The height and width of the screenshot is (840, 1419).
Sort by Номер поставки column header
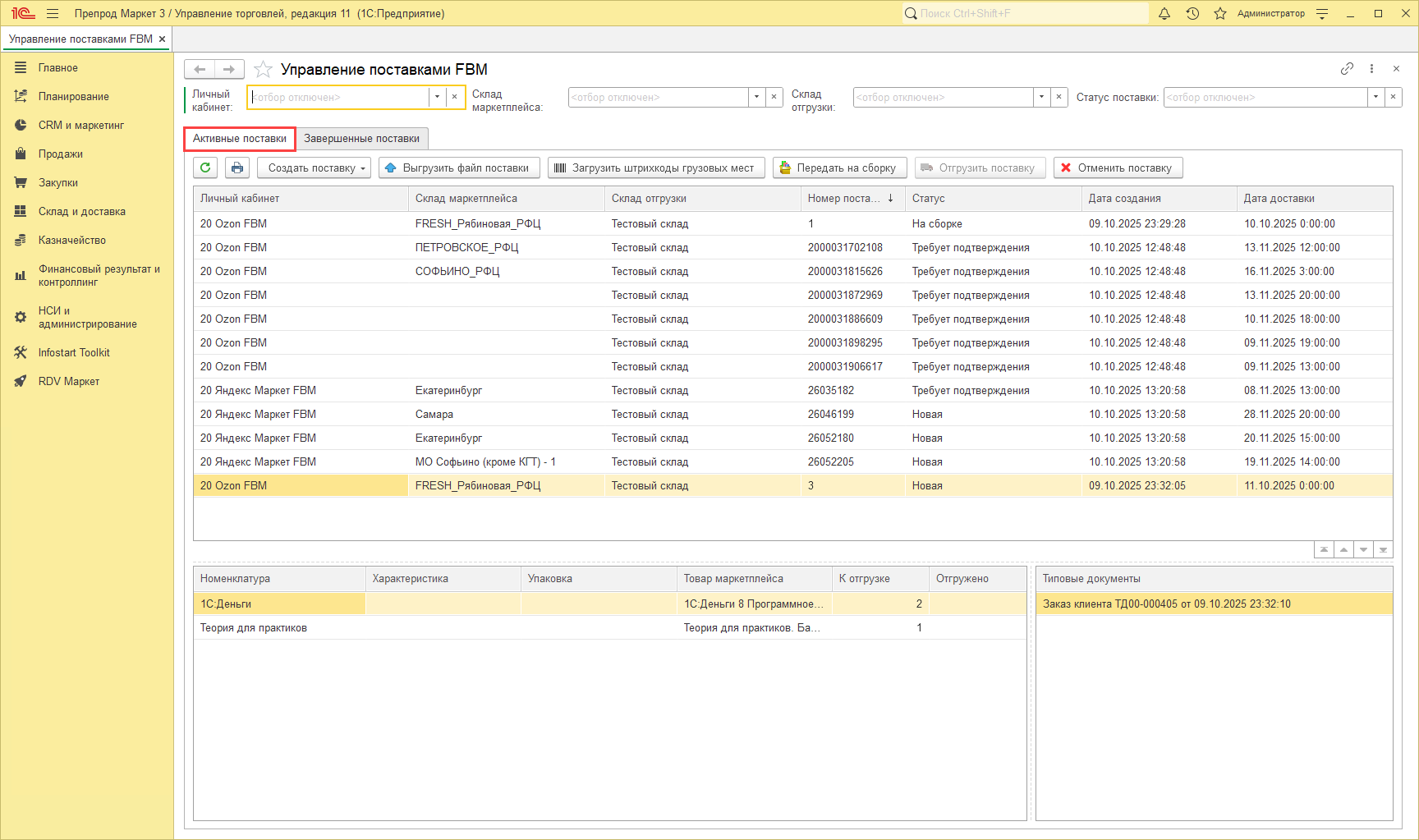843,198
